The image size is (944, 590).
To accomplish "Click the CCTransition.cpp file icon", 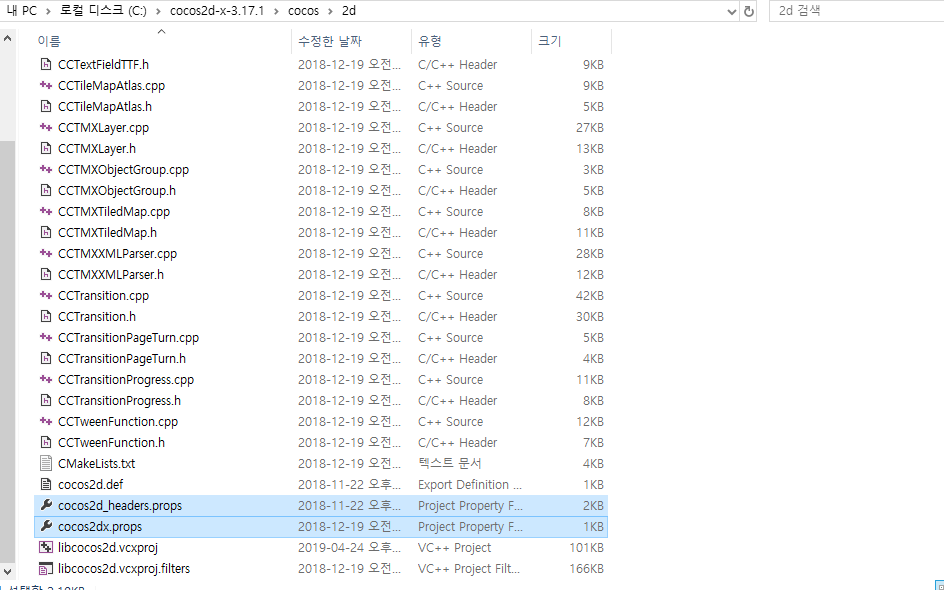I will [46, 296].
